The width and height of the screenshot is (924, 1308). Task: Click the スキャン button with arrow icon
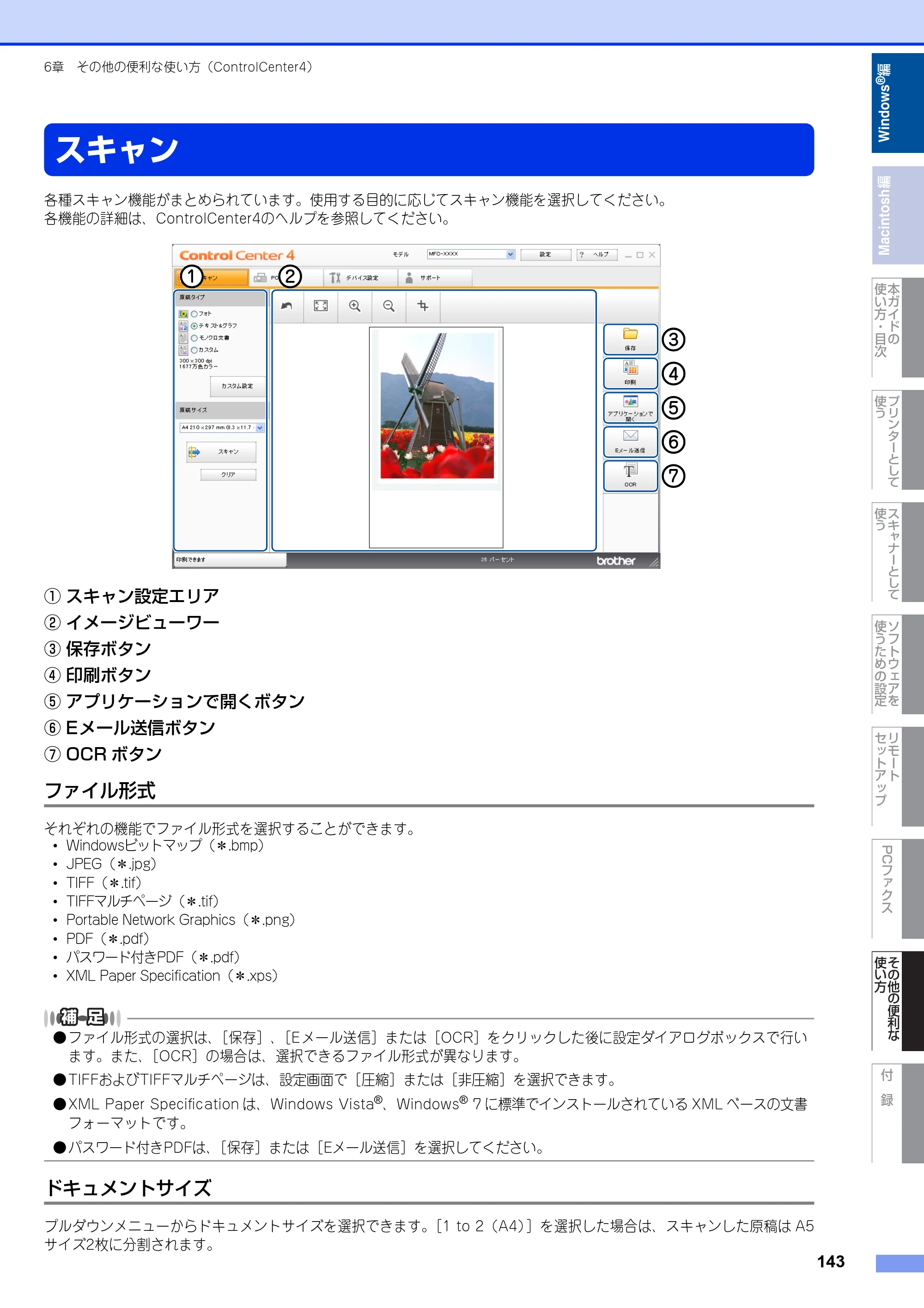221,452
